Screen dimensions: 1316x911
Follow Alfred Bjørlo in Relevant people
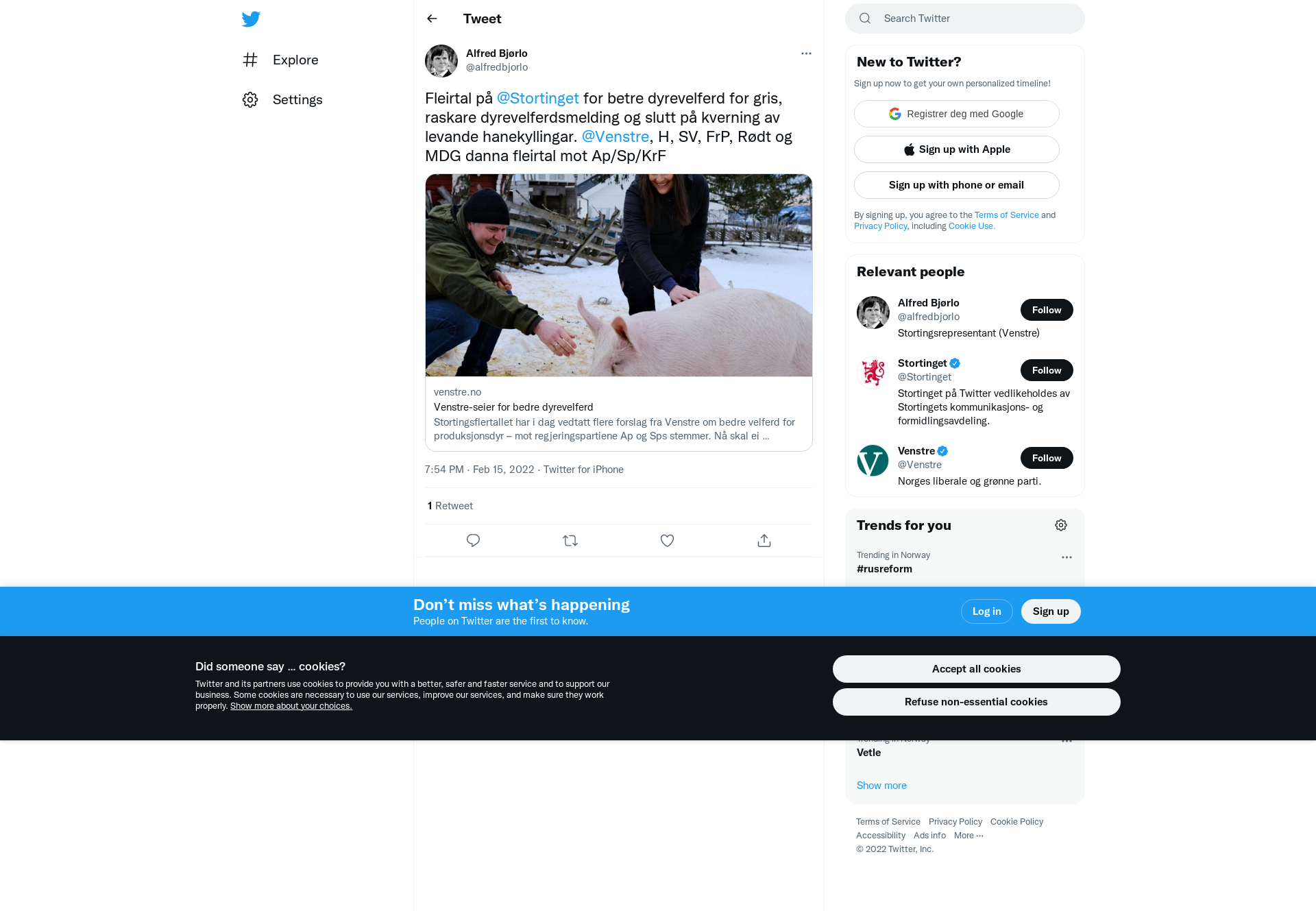[1047, 310]
